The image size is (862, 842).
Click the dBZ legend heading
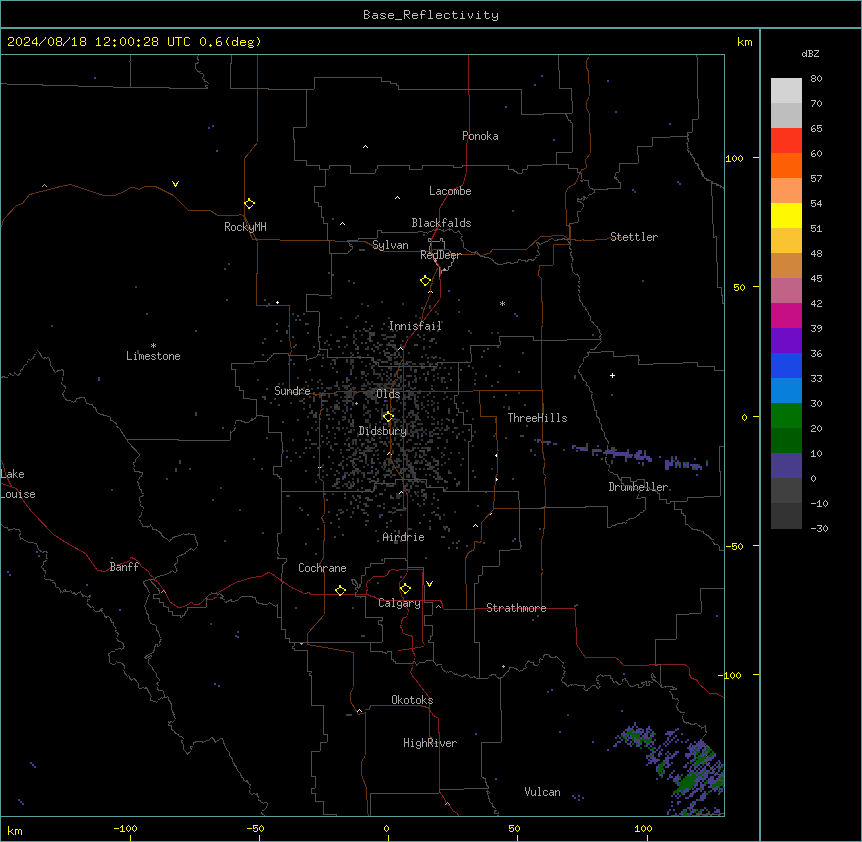810,53
